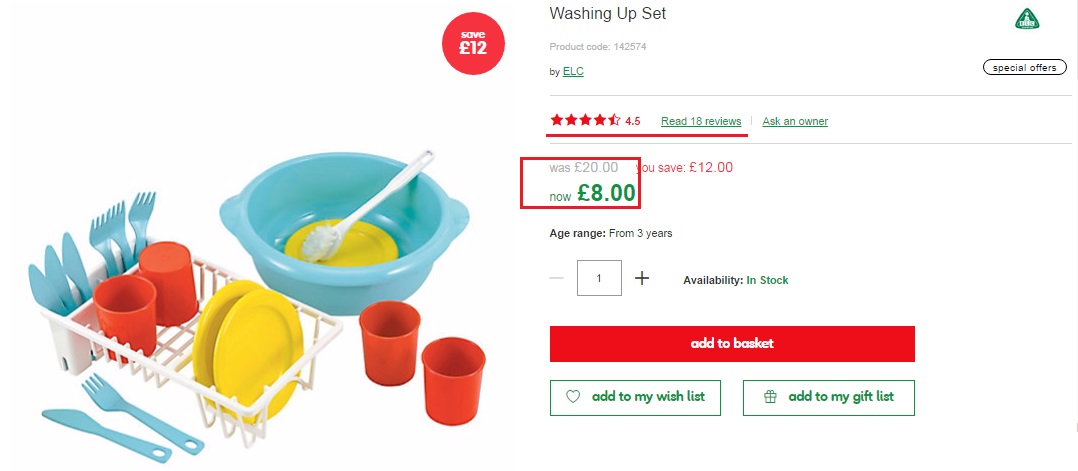Open the 'Read 18 reviews' link
Viewport: 1078px width, 471px height.
(701, 121)
